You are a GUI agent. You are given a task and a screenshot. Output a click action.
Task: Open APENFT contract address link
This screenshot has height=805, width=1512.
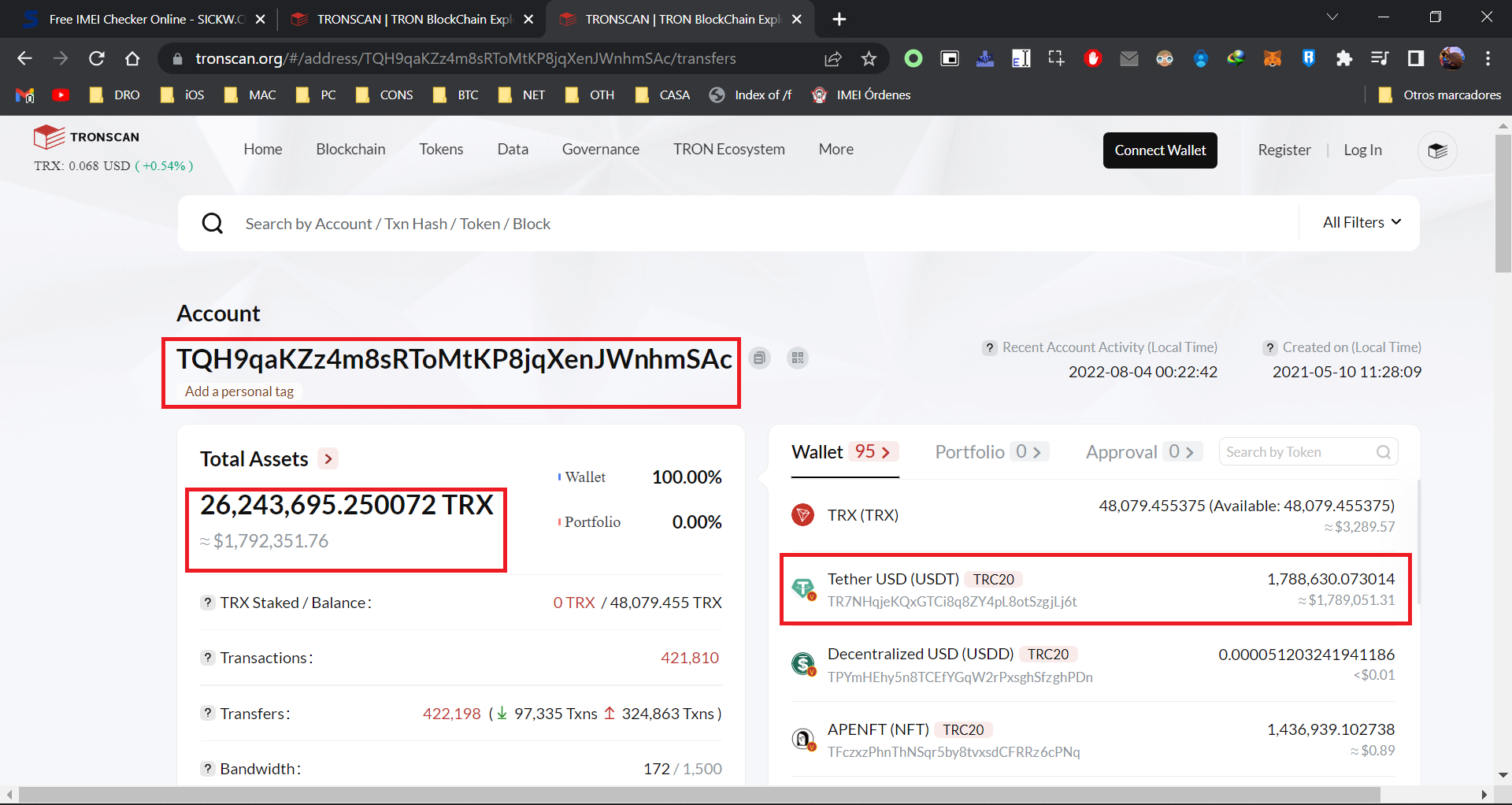[x=954, y=752]
